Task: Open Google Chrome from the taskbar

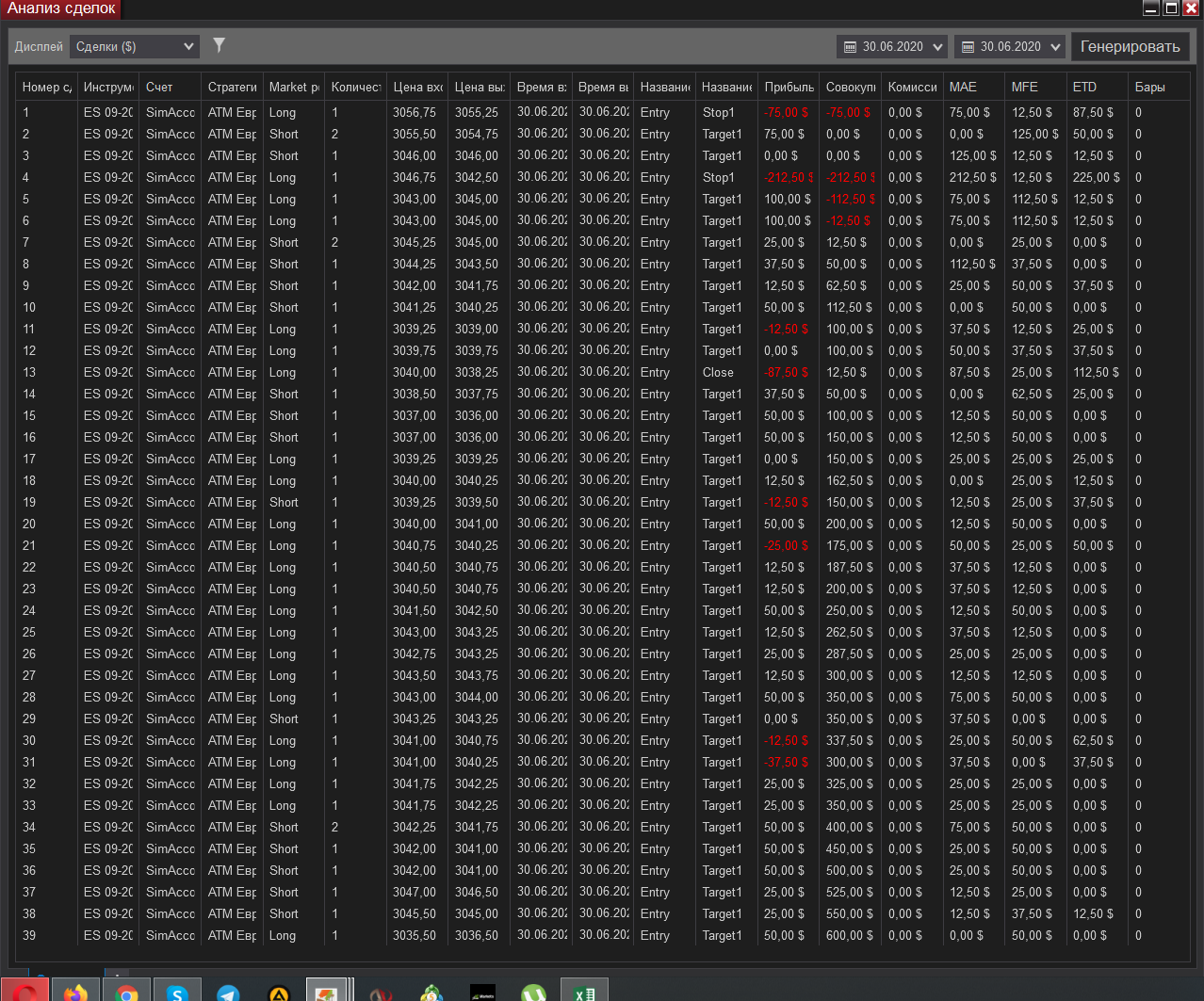Action: (127, 992)
